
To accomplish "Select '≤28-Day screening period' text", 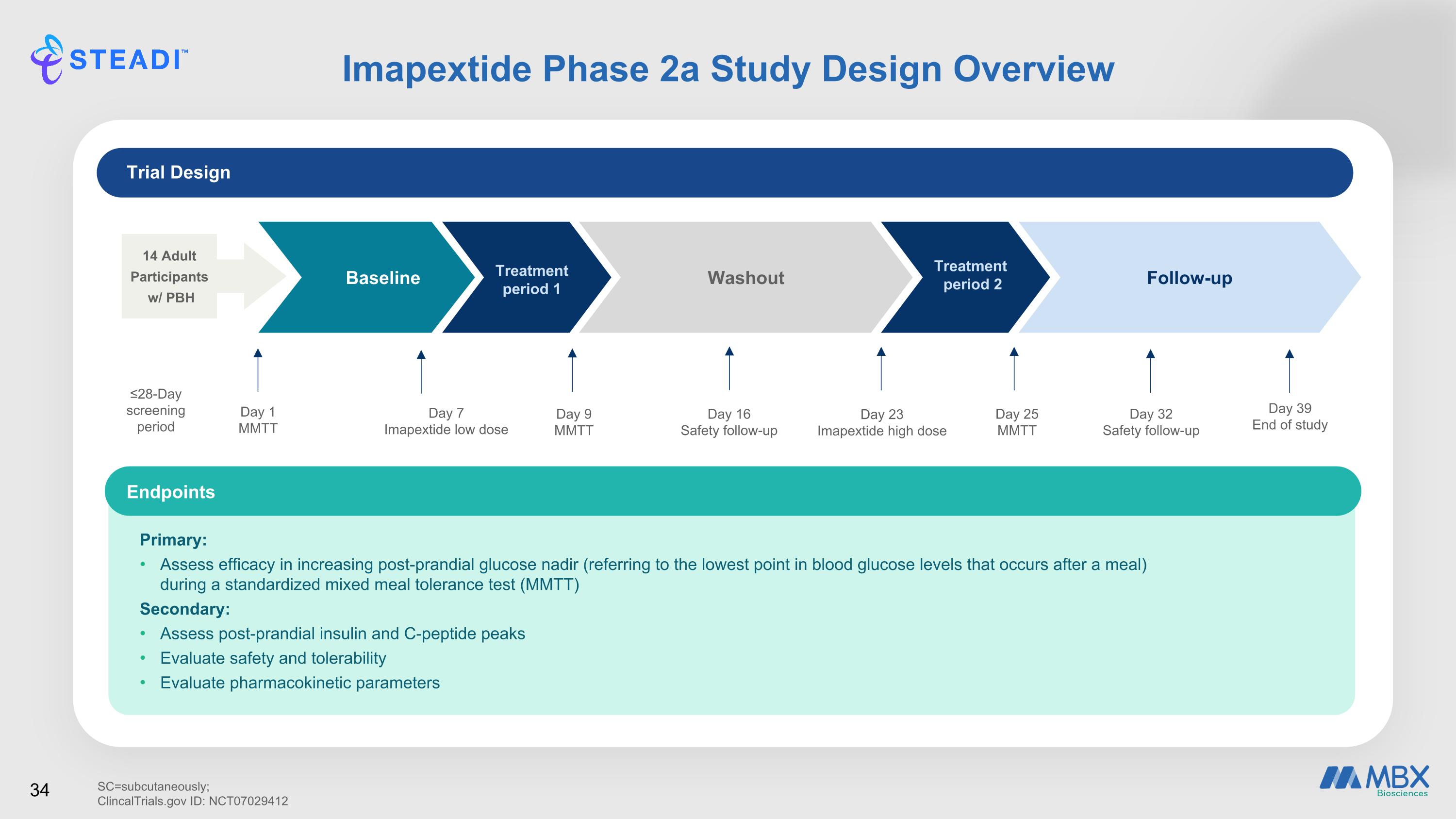I will pos(155,410).
